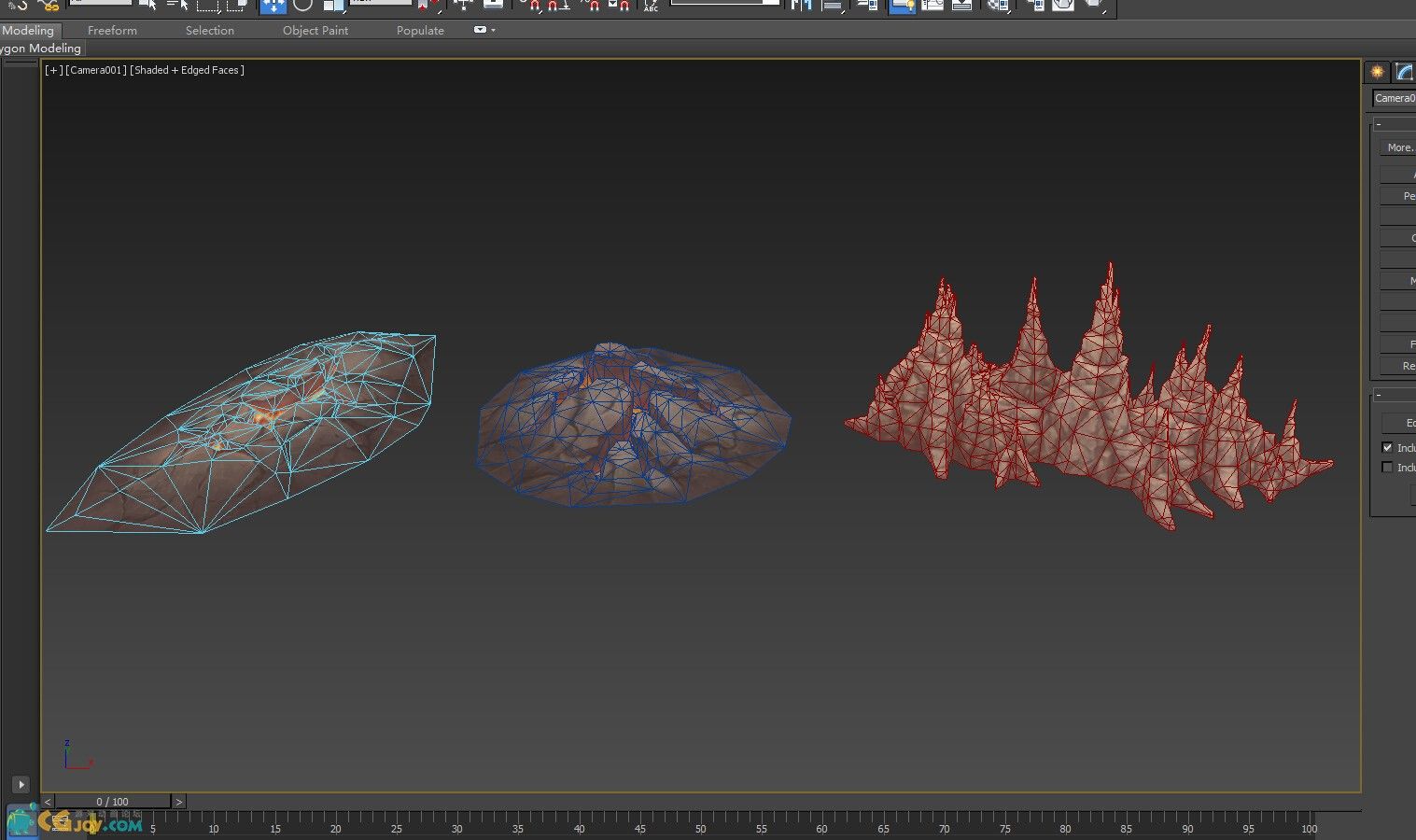Toggle the Select and Manipulate tool
This screenshot has width=1416, height=840.
(464, 5)
